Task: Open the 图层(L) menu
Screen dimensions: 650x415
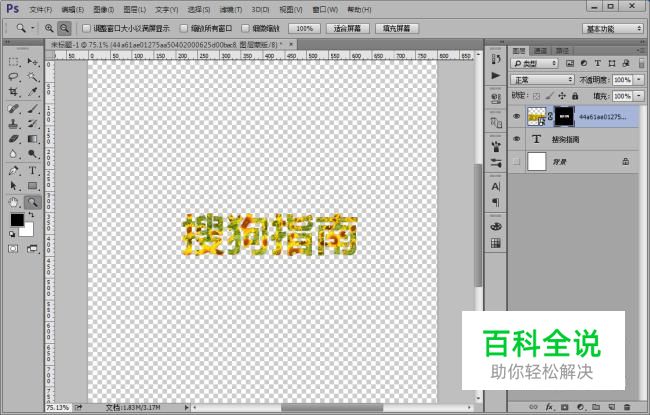Action: coord(135,9)
